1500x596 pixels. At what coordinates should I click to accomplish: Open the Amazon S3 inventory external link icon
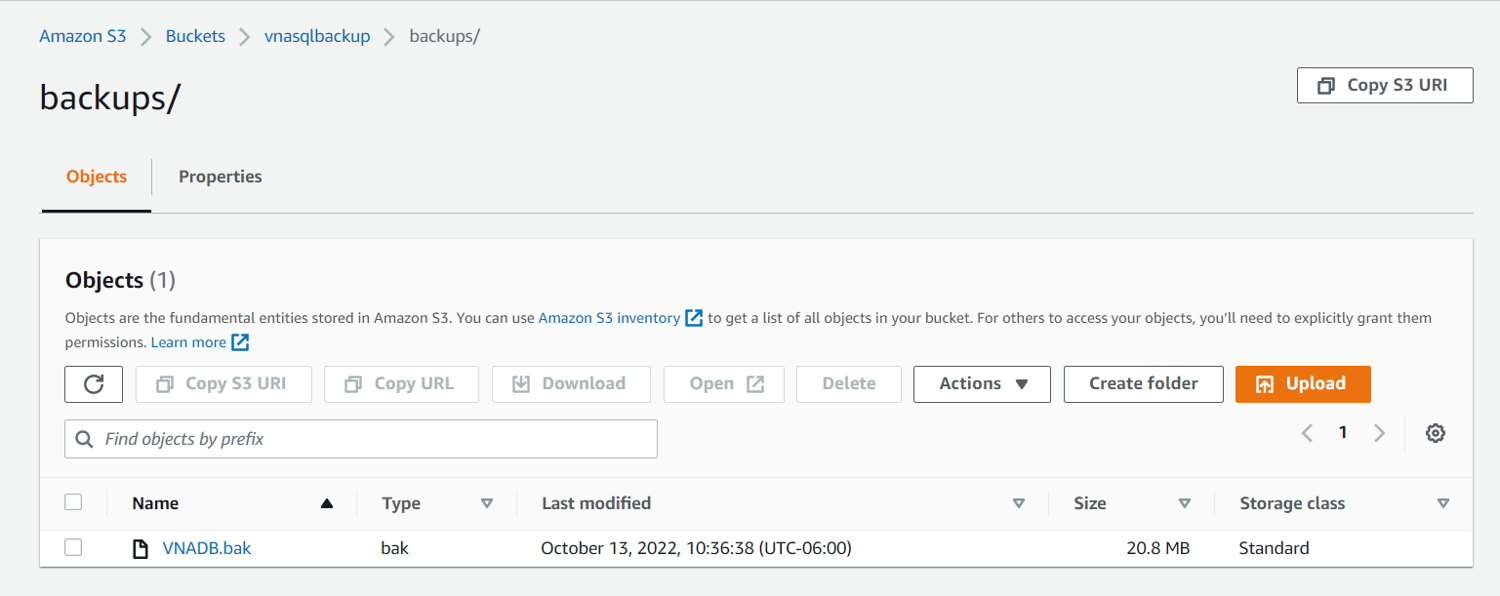(x=694, y=317)
